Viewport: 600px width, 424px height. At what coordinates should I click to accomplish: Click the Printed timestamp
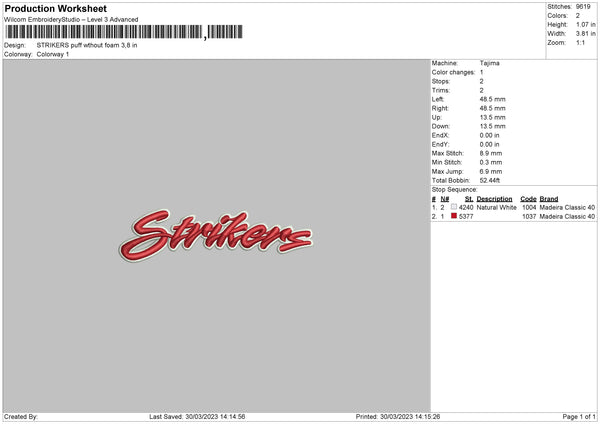[398, 417]
